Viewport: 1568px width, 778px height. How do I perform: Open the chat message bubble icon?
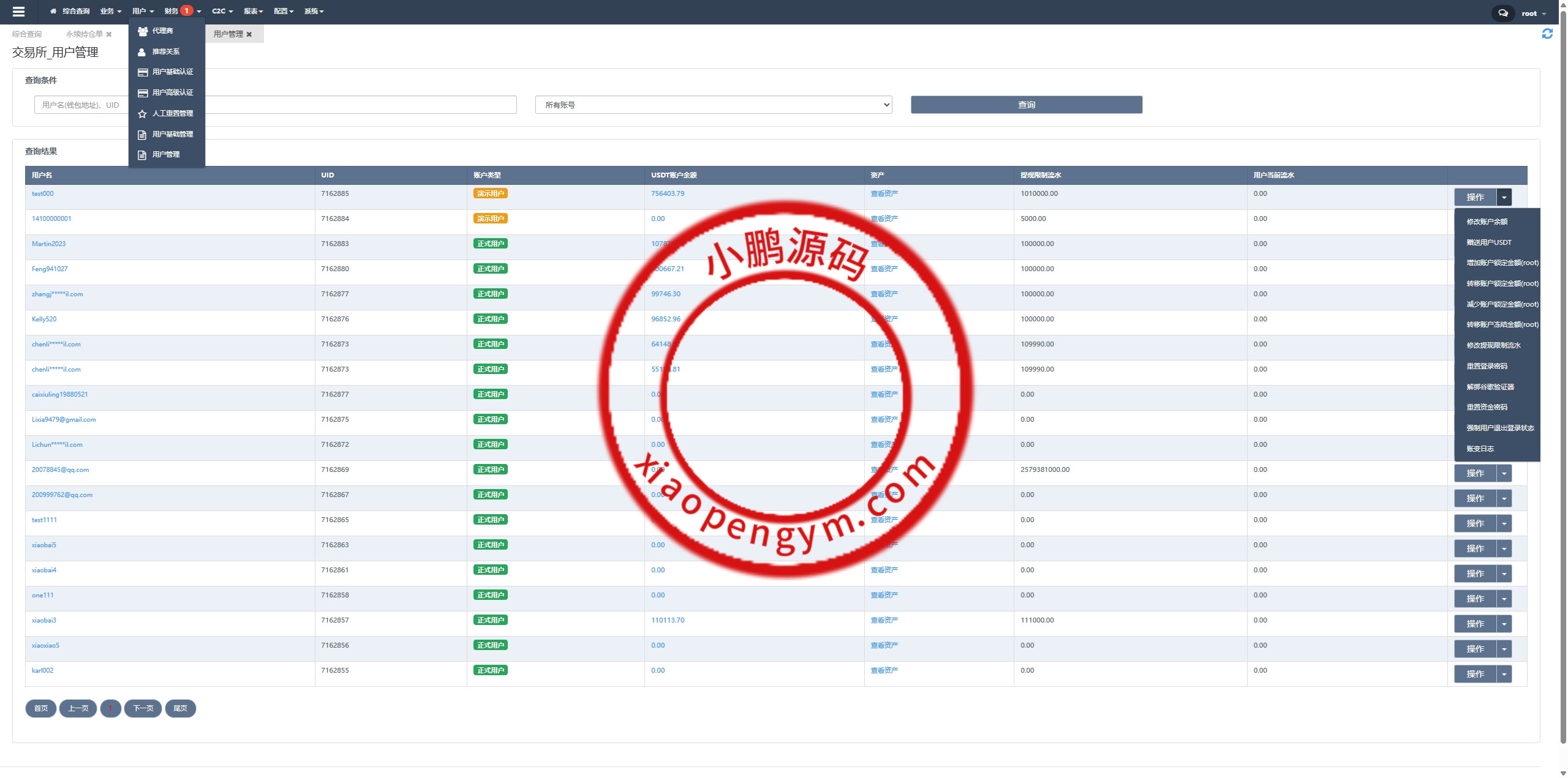coord(1502,13)
